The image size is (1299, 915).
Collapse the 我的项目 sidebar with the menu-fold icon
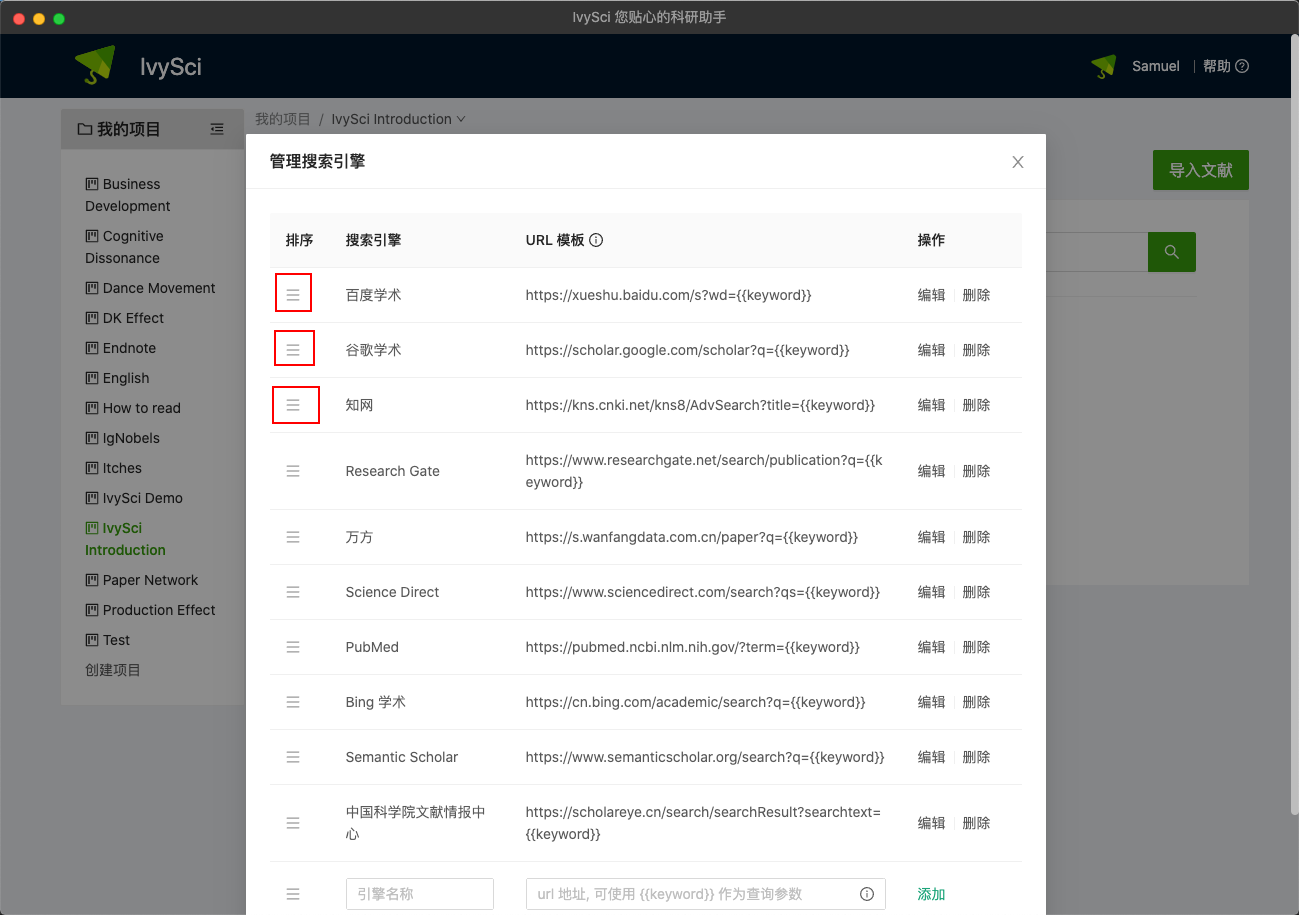(217, 129)
